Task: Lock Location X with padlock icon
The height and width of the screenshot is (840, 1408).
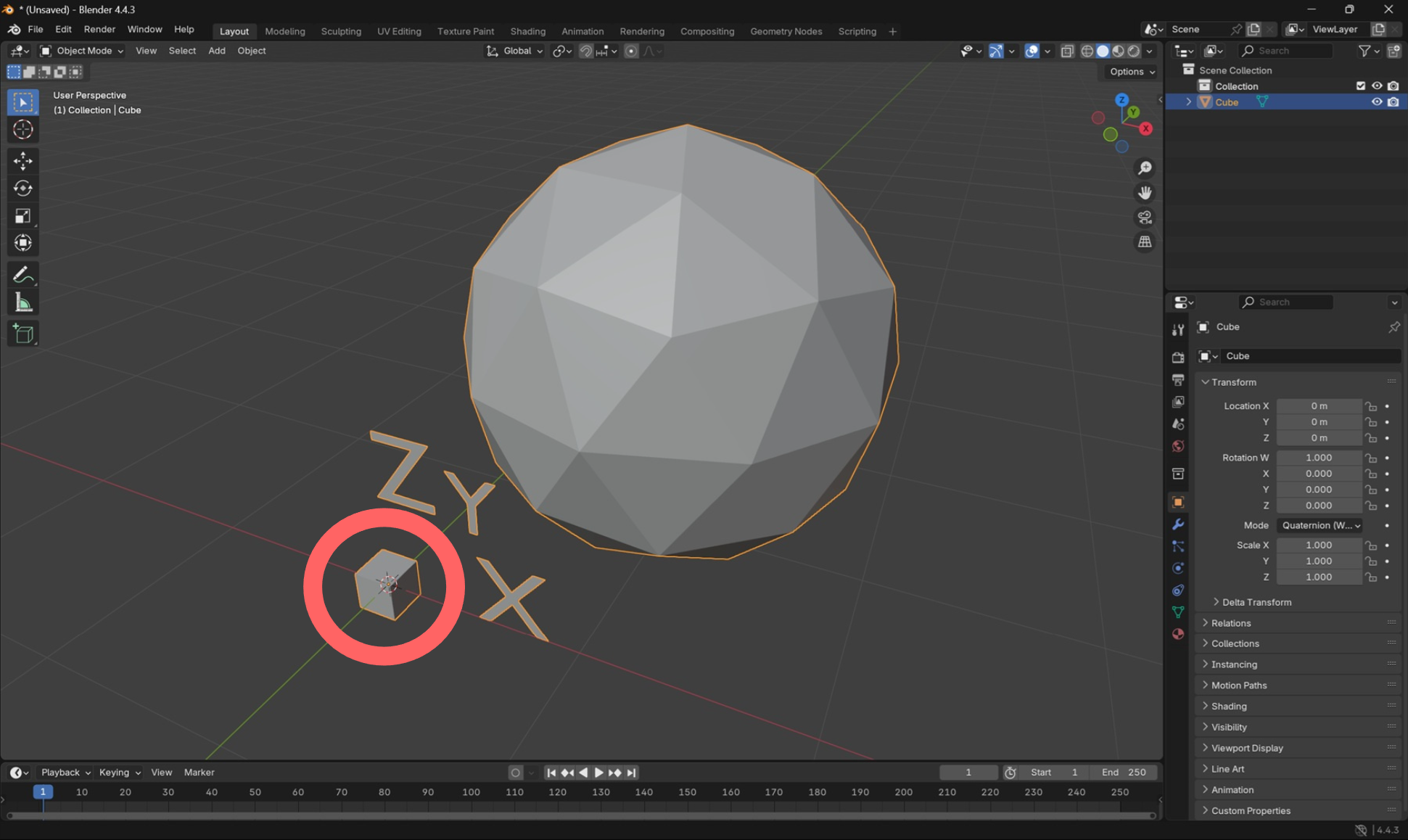Action: click(1370, 406)
